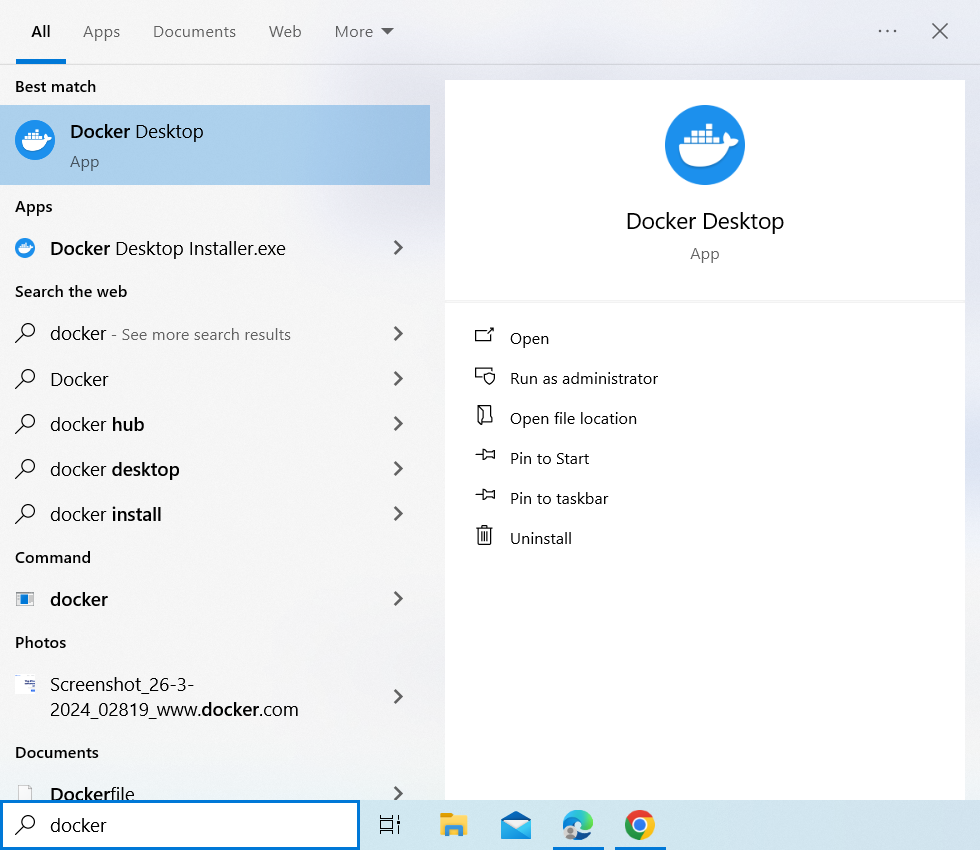Viewport: 980px width, 850px height.
Task: Open Task View from the taskbar
Action: [x=390, y=825]
